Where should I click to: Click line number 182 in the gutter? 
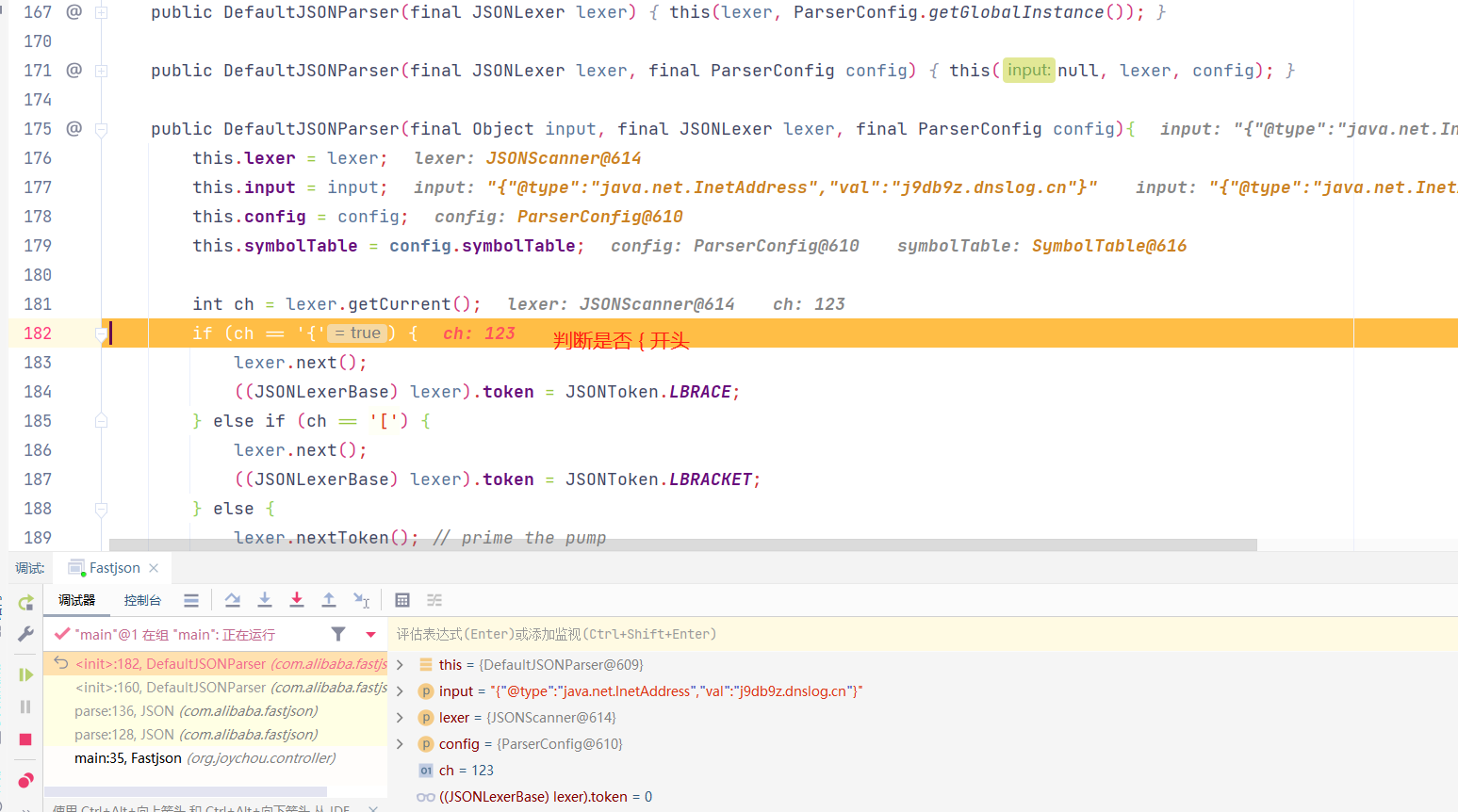tap(38, 333)
